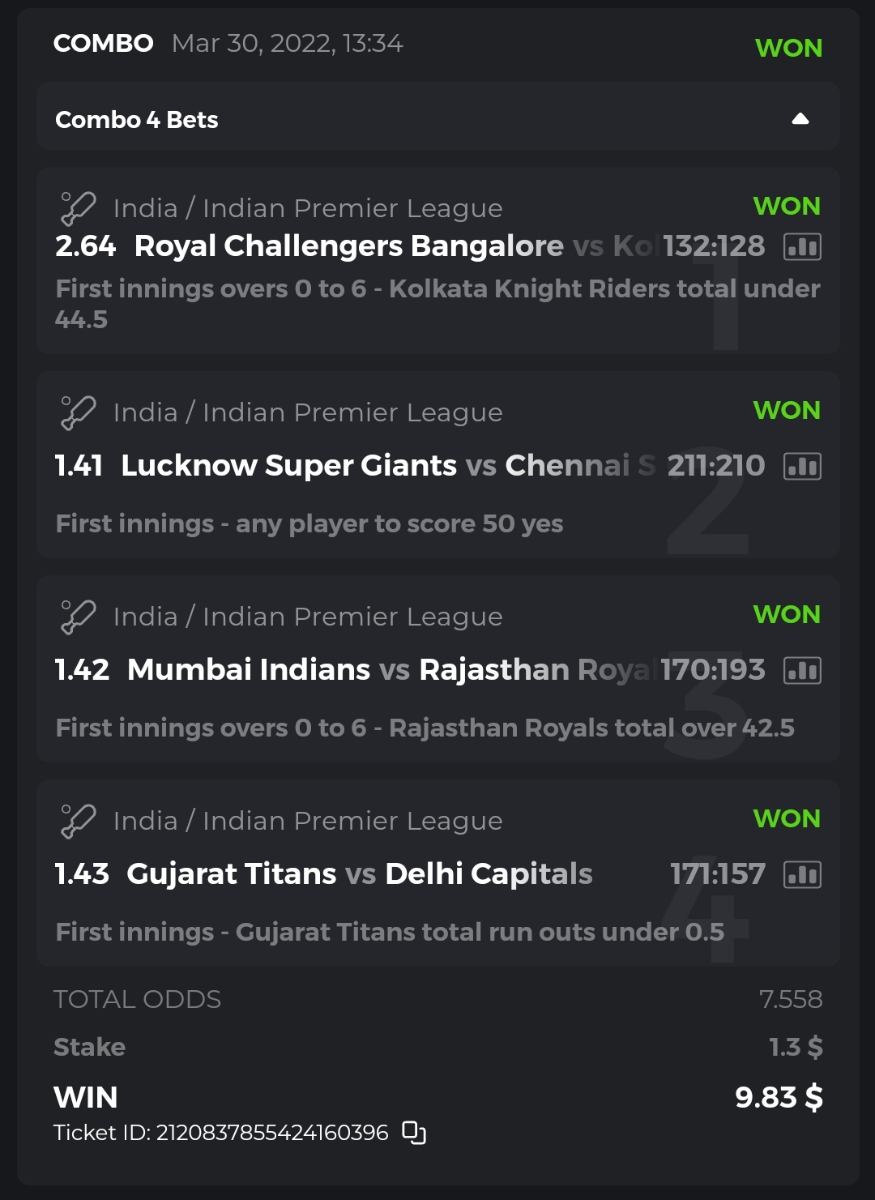The width and height of the screenshot is (875, 1200).
Task: Click the COMBO label at top
Action: [103, 44]
